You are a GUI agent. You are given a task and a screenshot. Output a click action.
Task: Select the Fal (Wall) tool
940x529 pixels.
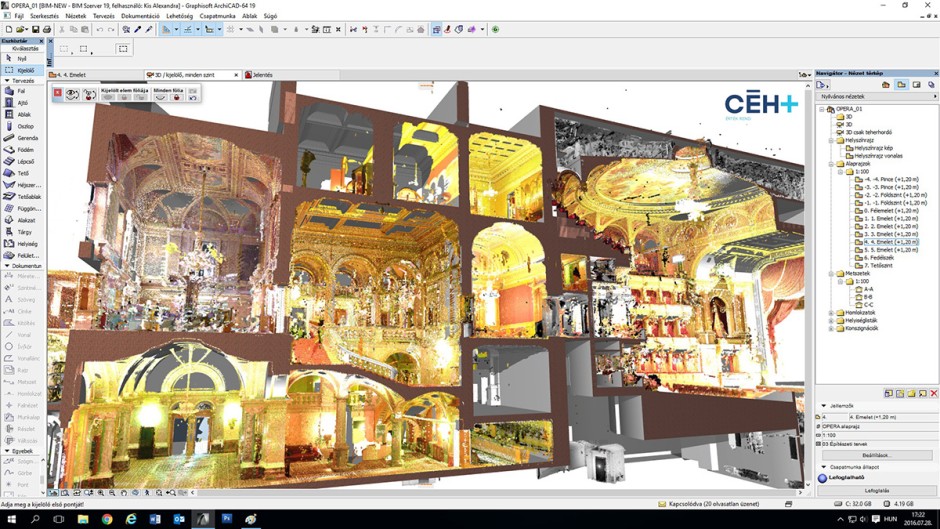(20, 91)
